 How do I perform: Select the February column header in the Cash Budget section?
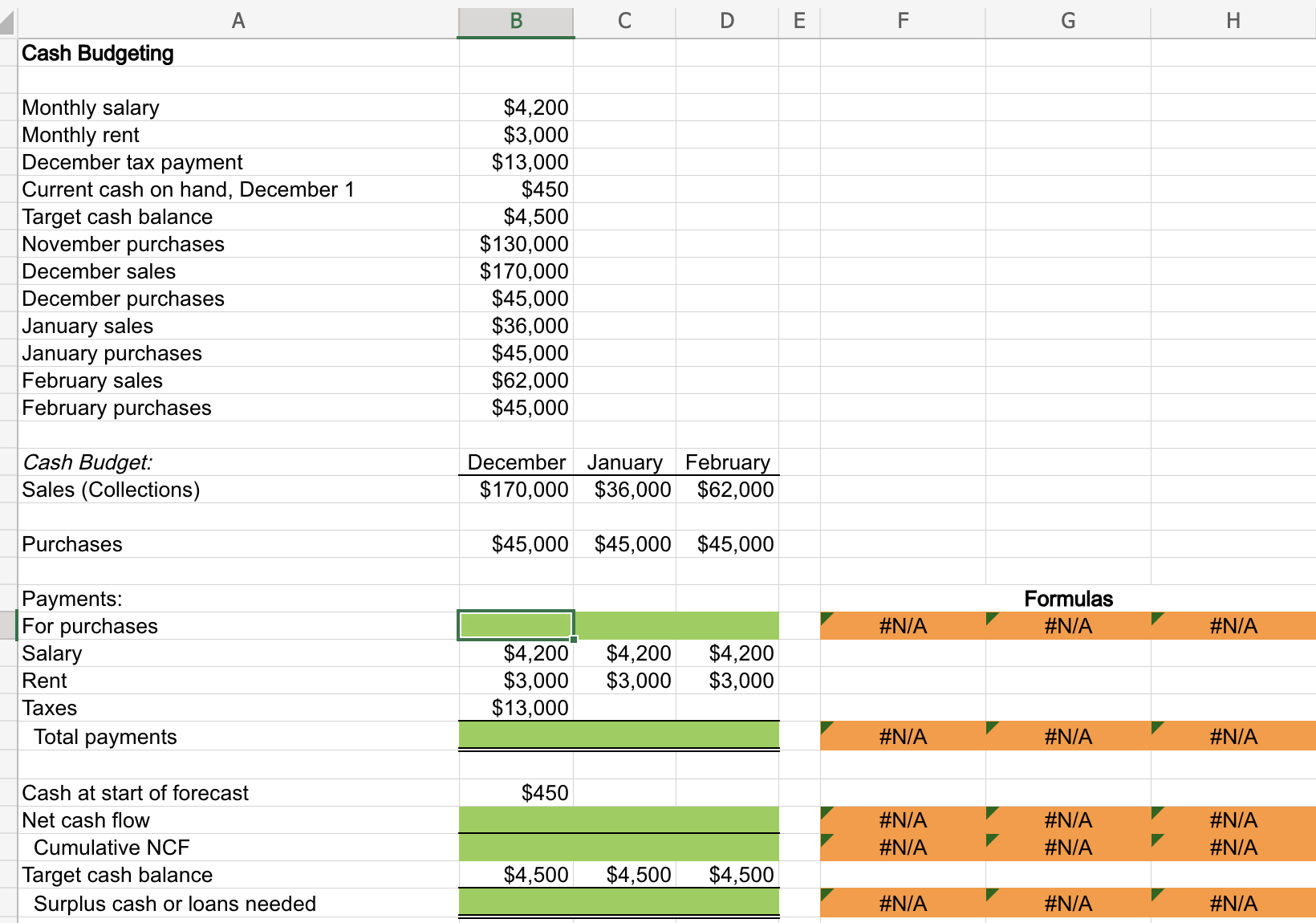pyautogui.click(x=727, y=462)
